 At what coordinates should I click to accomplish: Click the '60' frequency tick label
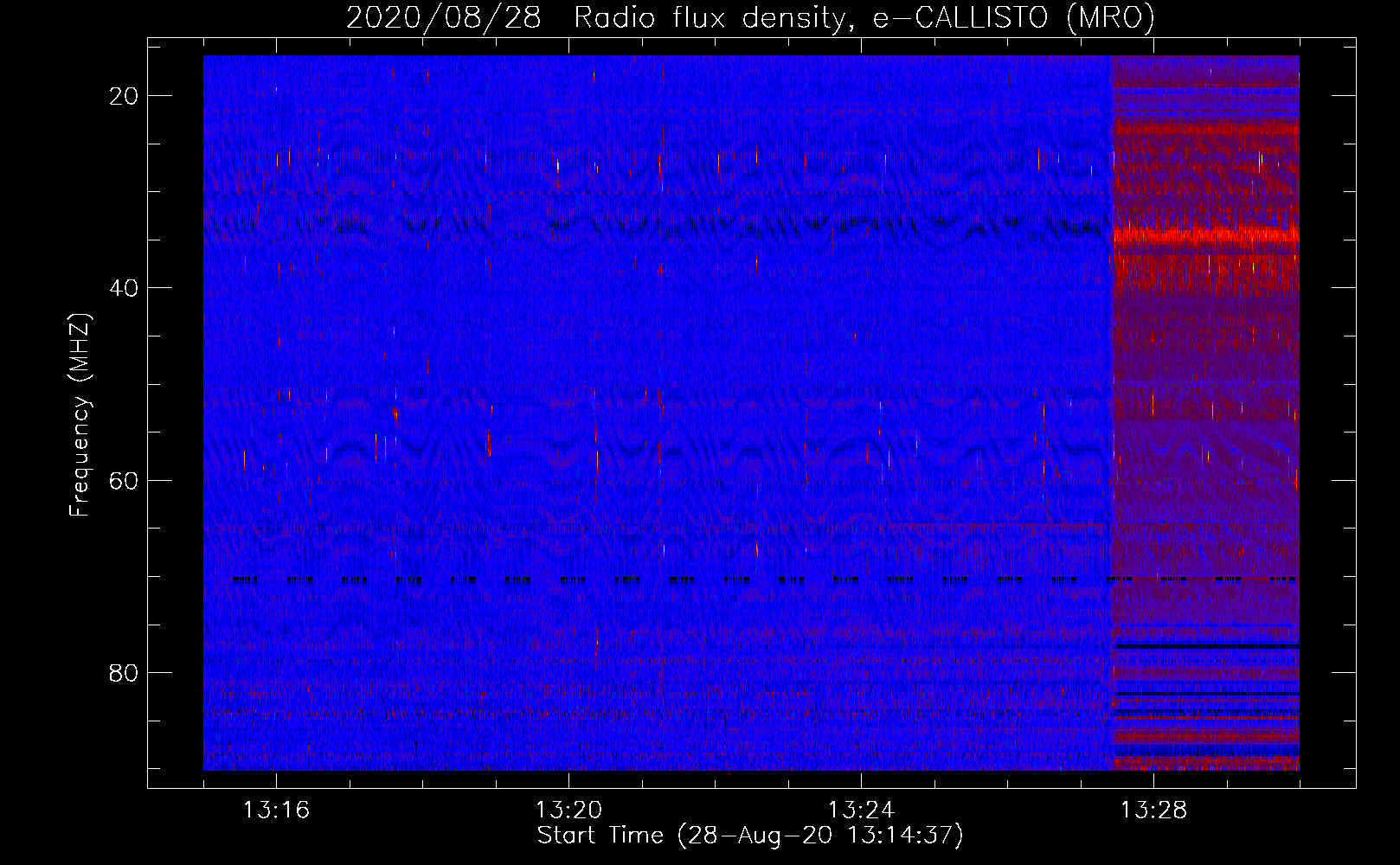(125, 480)
